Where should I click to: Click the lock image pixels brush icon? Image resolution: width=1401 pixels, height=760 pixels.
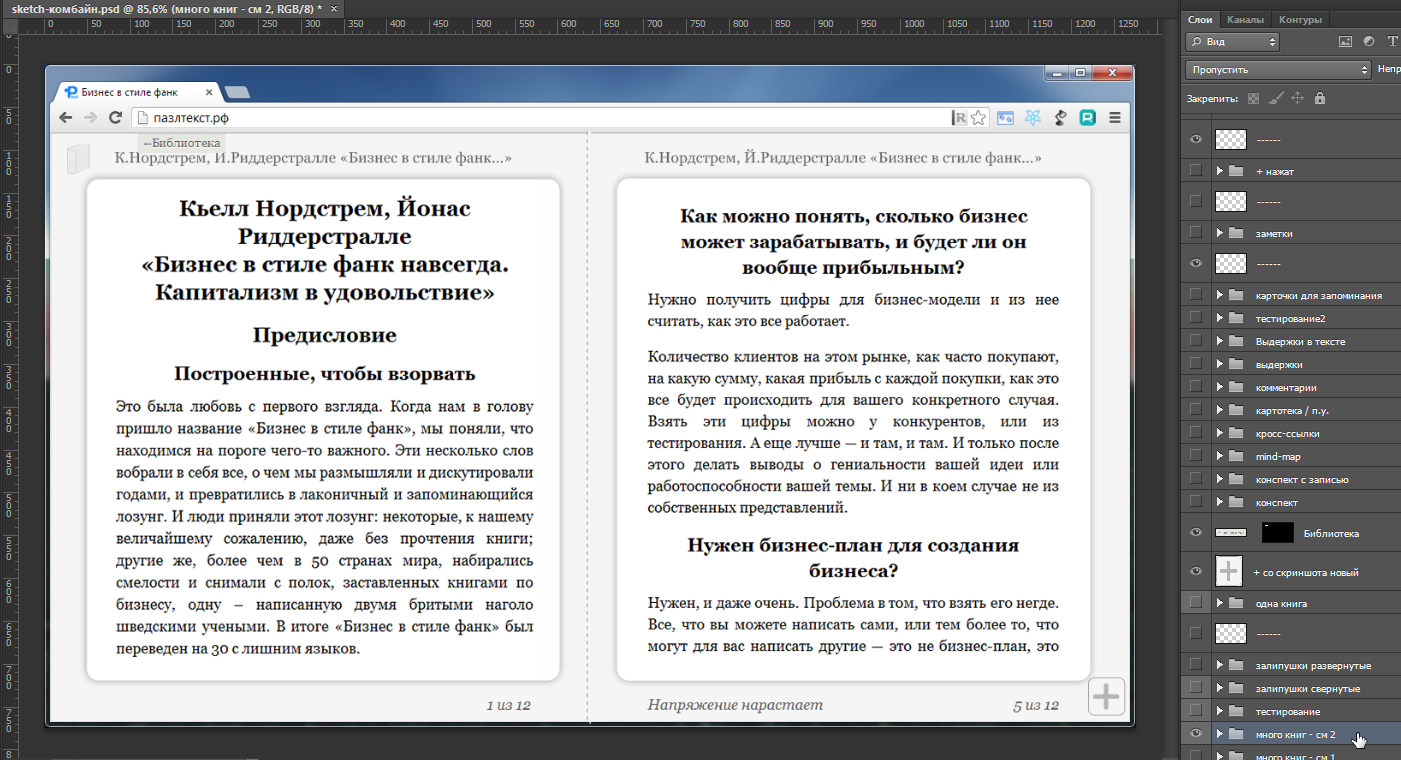coord(1275,98)
